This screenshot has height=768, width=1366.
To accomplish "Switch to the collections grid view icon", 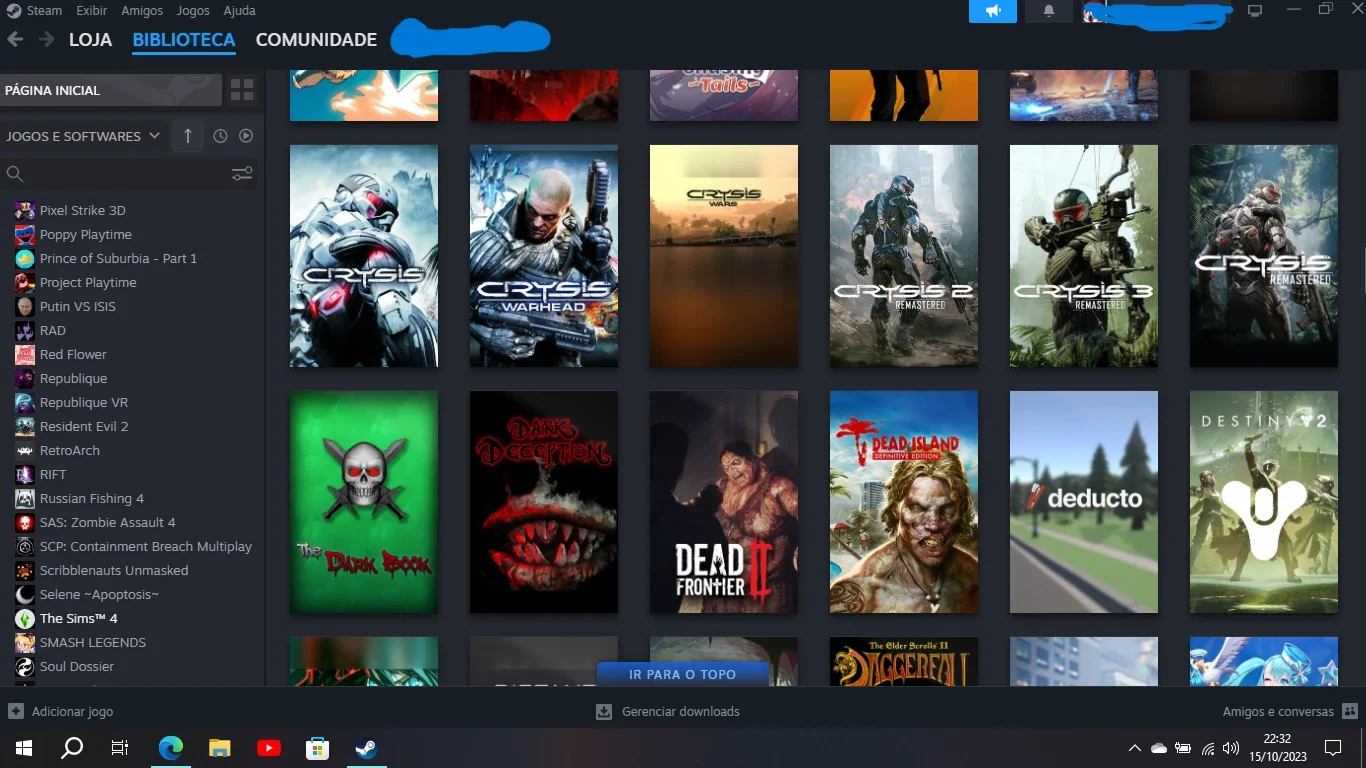I will (242, 90).
